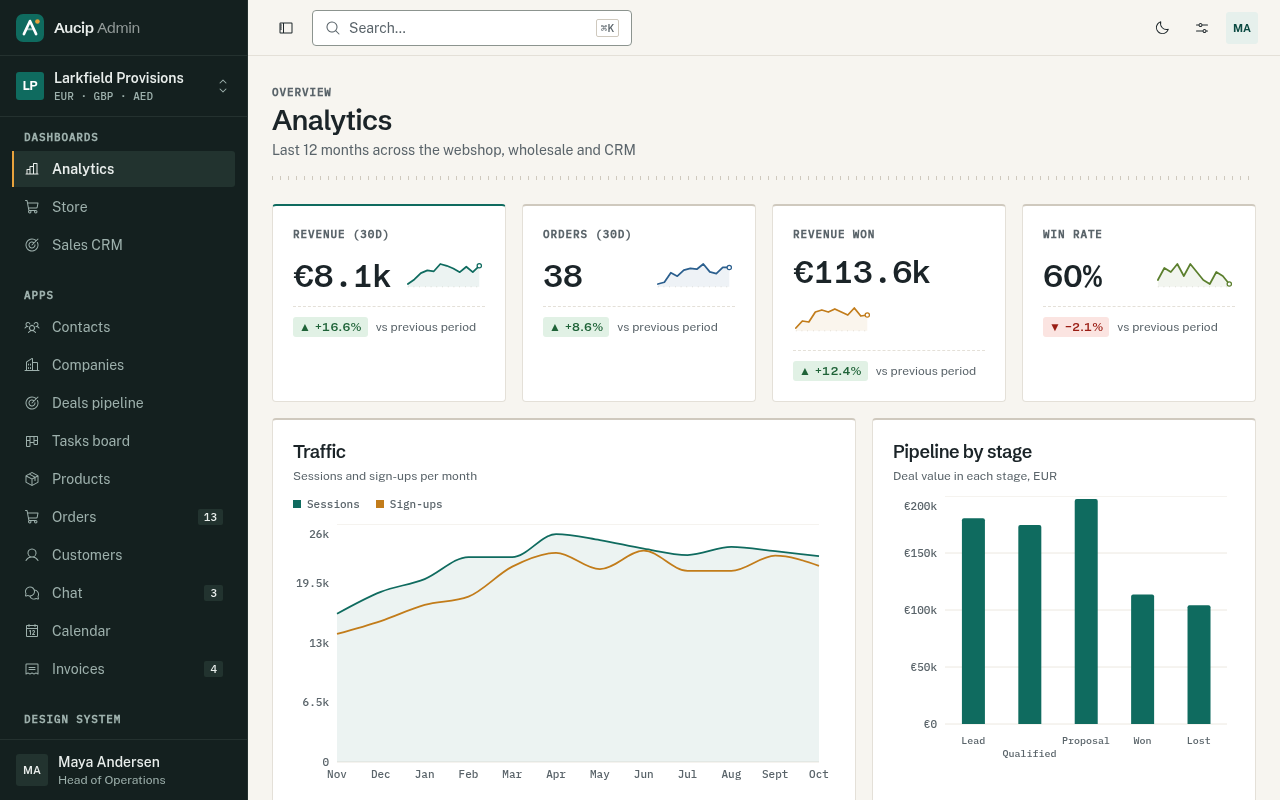Viewport: 1280px width, 800px height.
Task: Go to Contacts app
Action: [x=124, y=327]
